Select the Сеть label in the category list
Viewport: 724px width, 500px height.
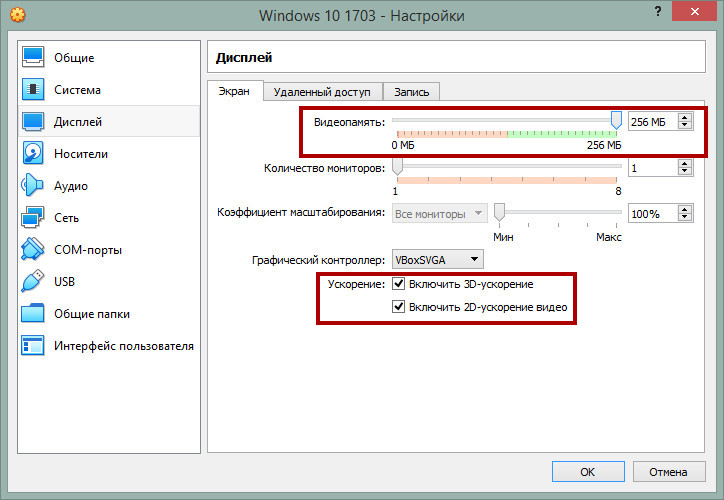pyautogui.click(x=66, y=218)
